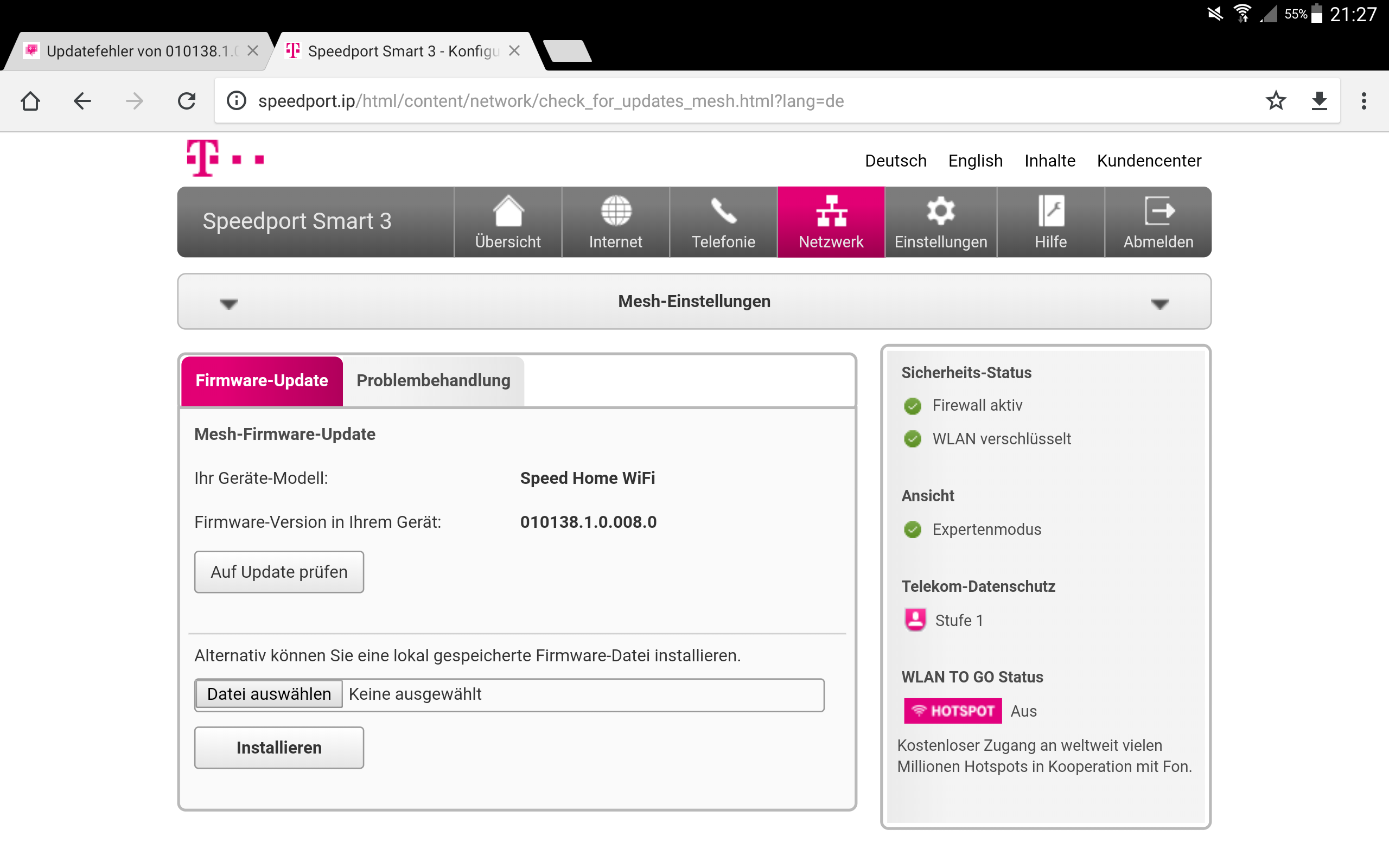Open browser three-dot menu
The image size is (1389, 868).
click(x=1363, y=101)
